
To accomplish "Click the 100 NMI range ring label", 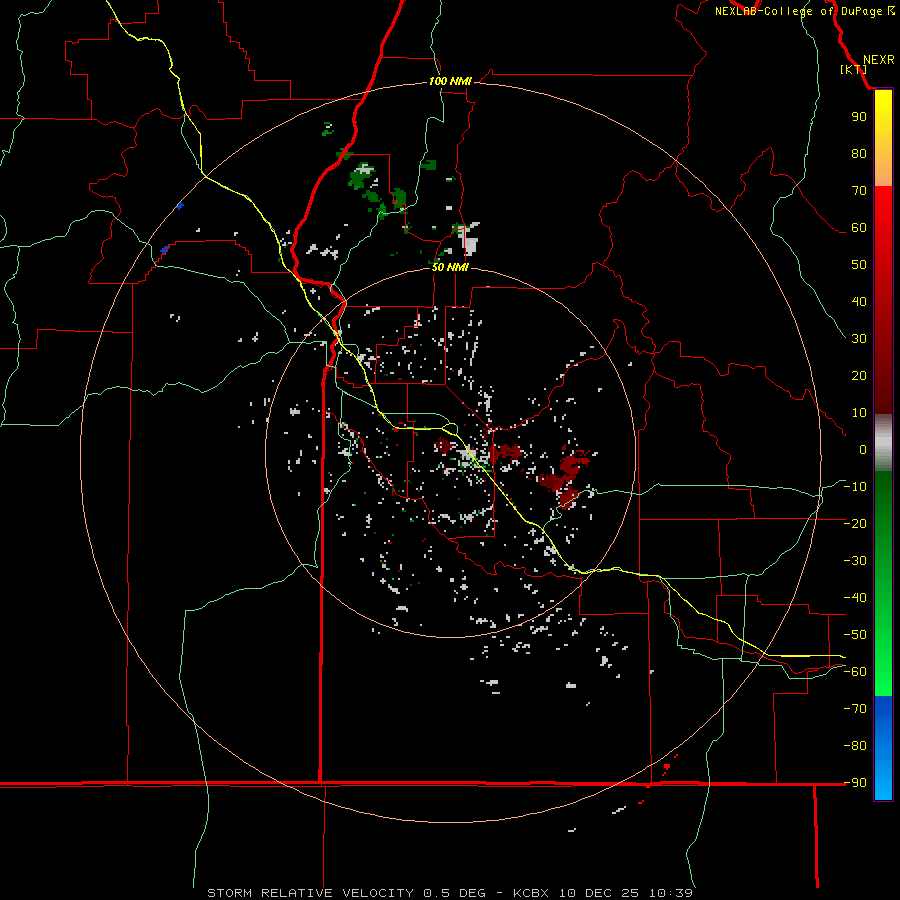I will click(x=450, y=82).
